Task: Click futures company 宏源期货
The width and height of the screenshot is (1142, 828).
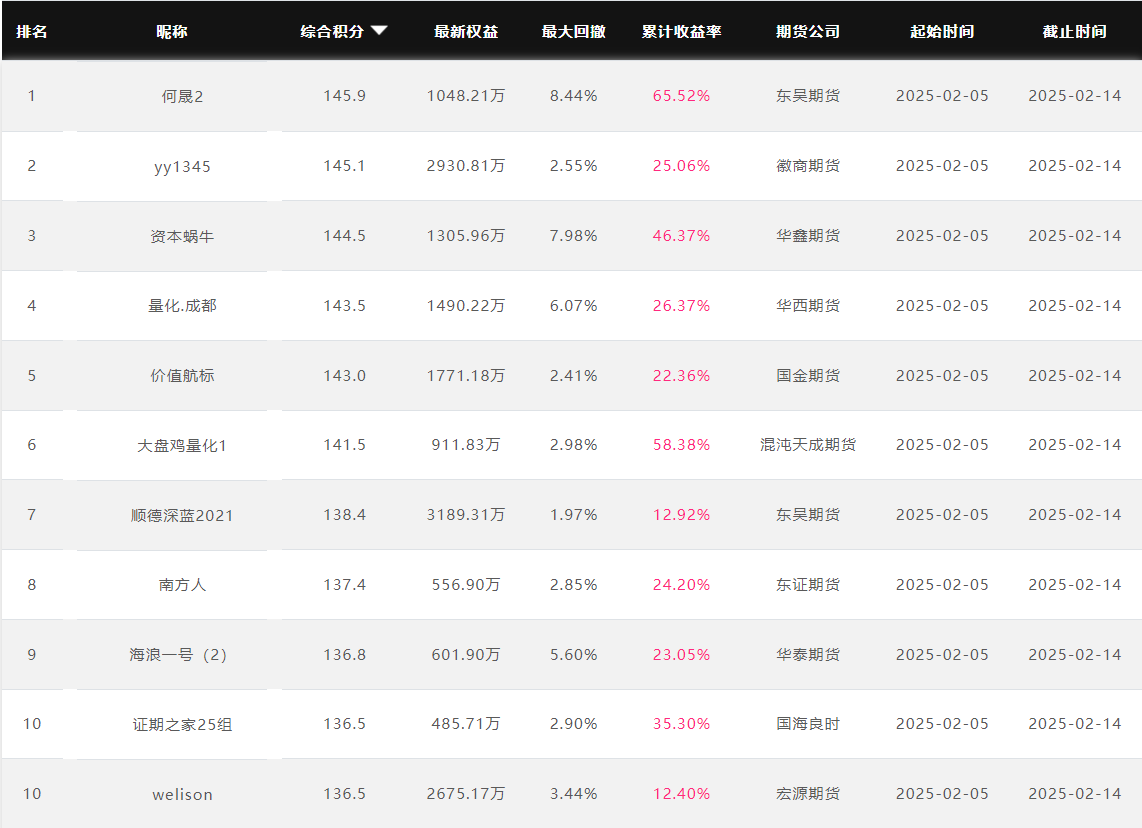Action: pos(808,793)
